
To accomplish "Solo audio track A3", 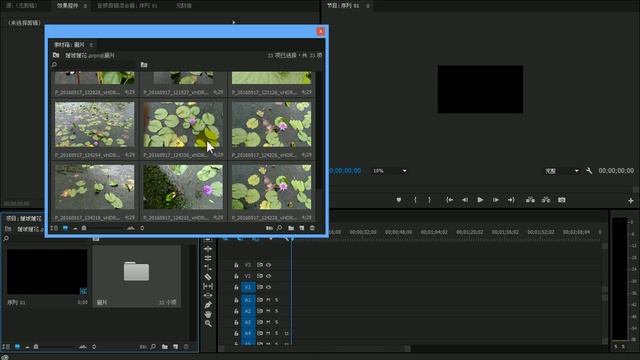I will click(x=276, y=322).
